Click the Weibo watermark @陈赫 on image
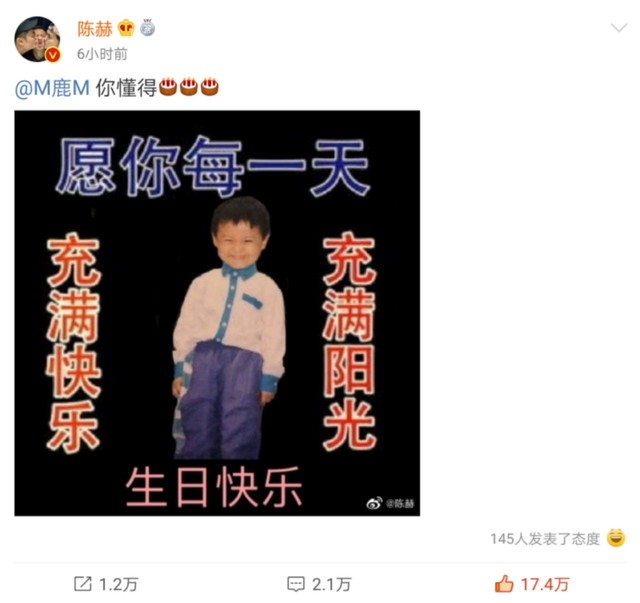Image resolution: width=640 pixels, height=603 pixels. 390,503
